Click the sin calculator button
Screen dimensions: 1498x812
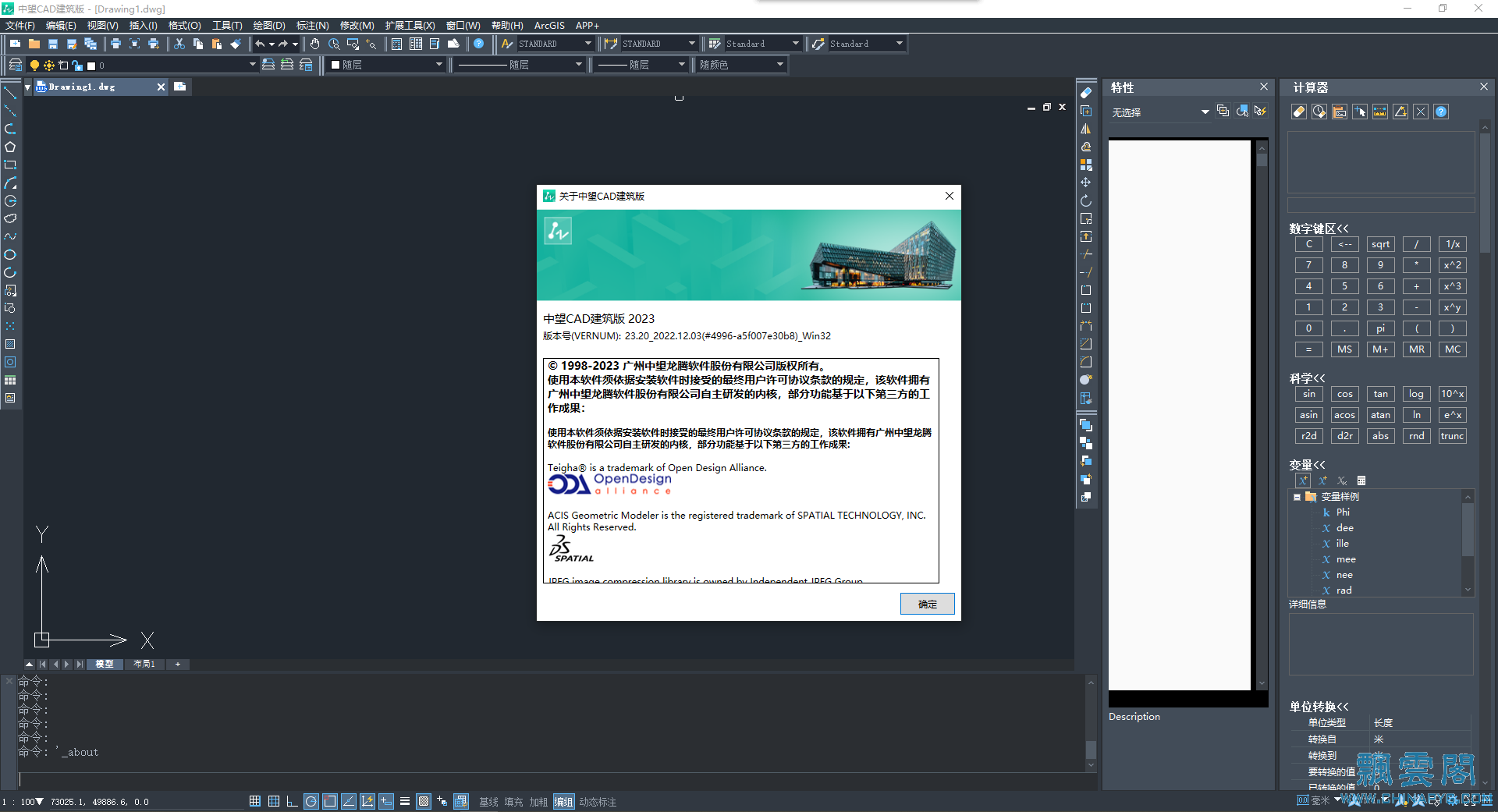[1309, 394]
